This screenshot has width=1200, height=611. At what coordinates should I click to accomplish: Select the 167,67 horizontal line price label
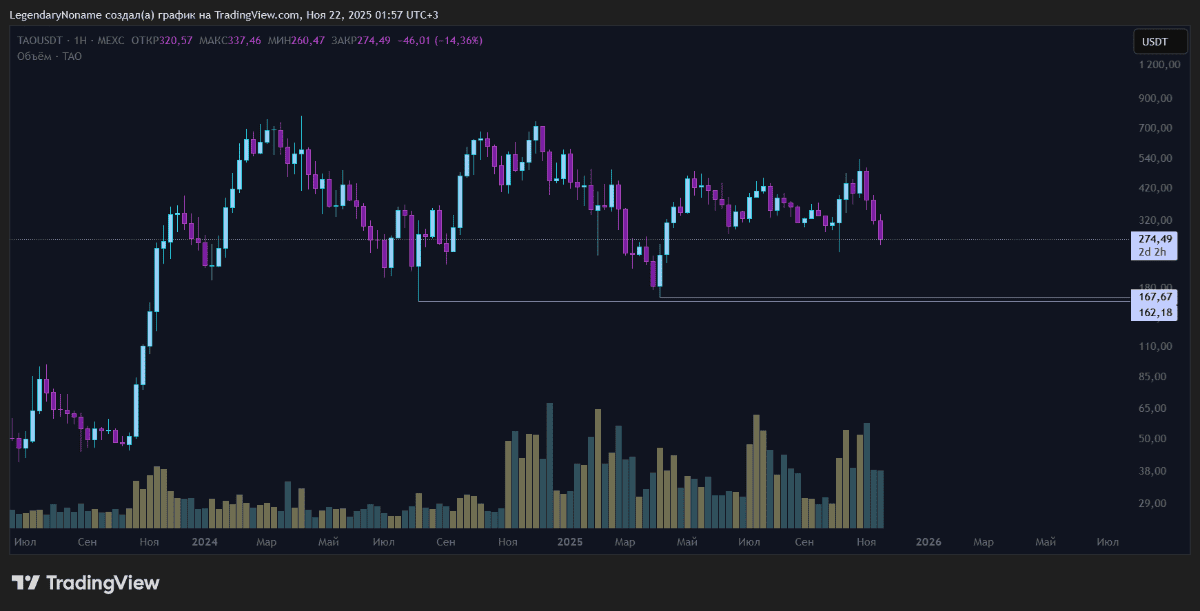(x=1154, y=297)
